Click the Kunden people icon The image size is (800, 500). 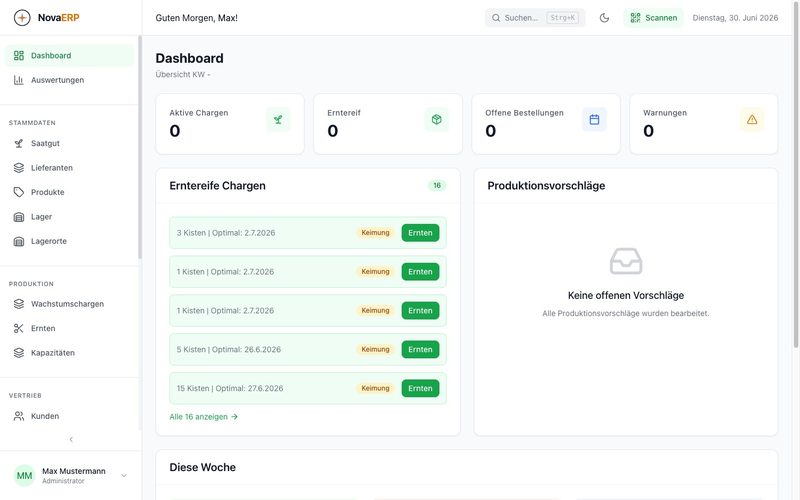click(x=19, y=416)
